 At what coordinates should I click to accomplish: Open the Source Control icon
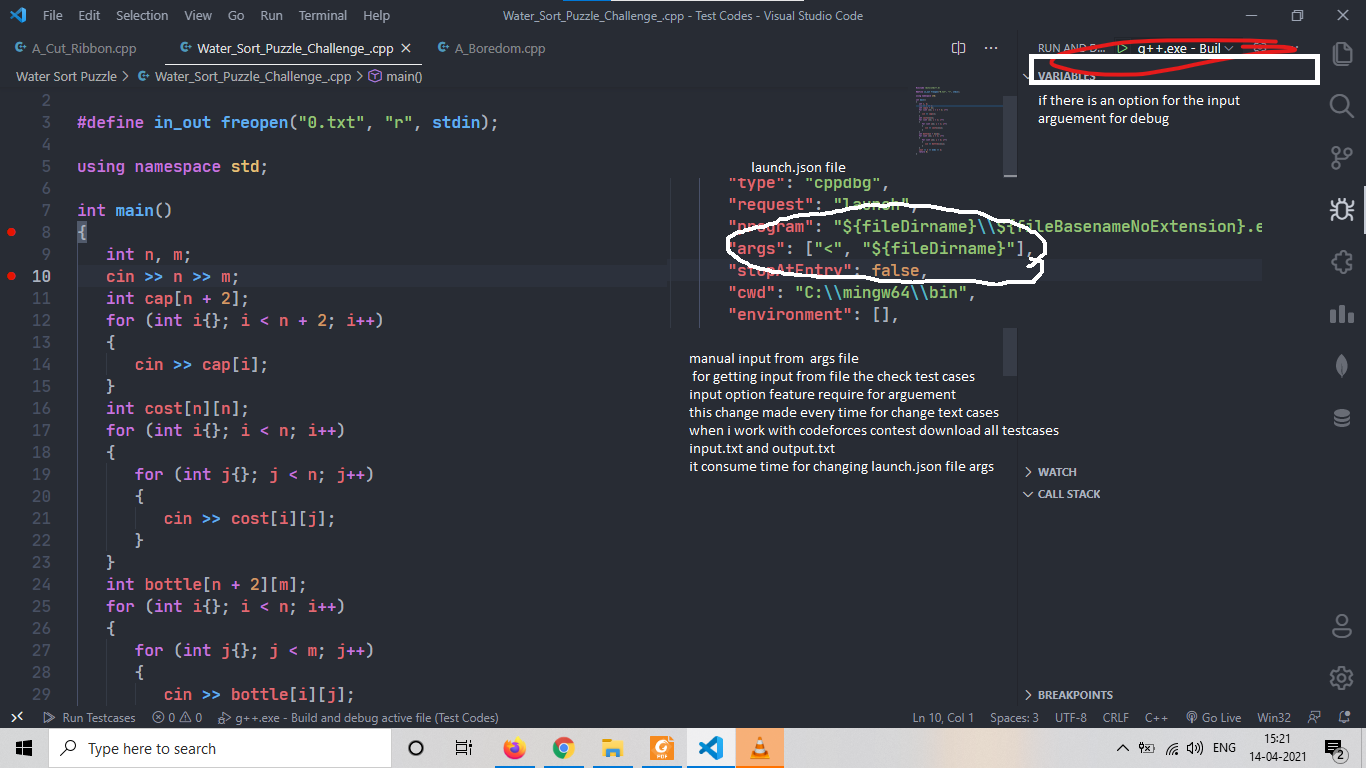(x=1341, y=157)
